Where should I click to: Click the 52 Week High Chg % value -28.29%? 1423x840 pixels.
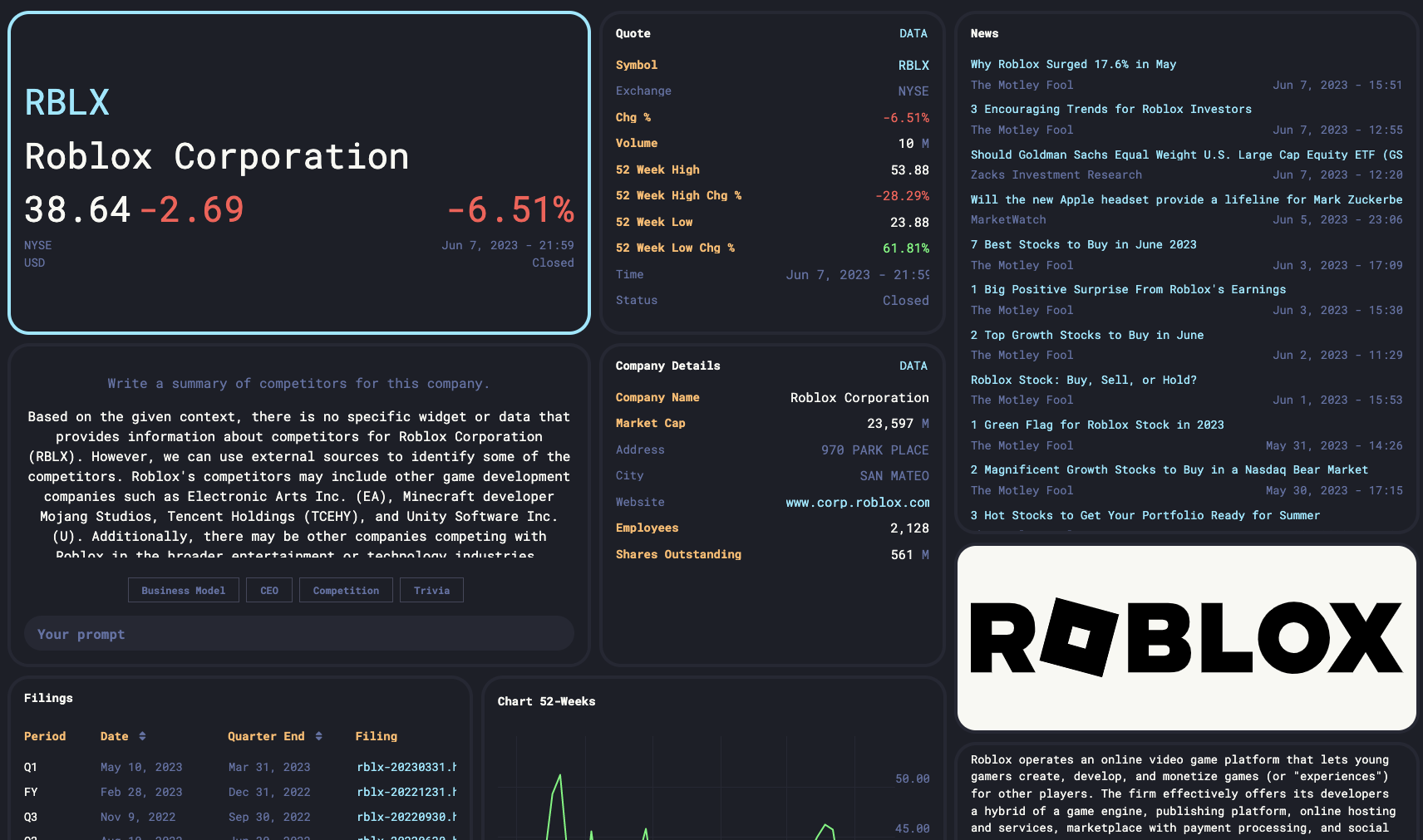pyautogui.click(x=902, y=195)
